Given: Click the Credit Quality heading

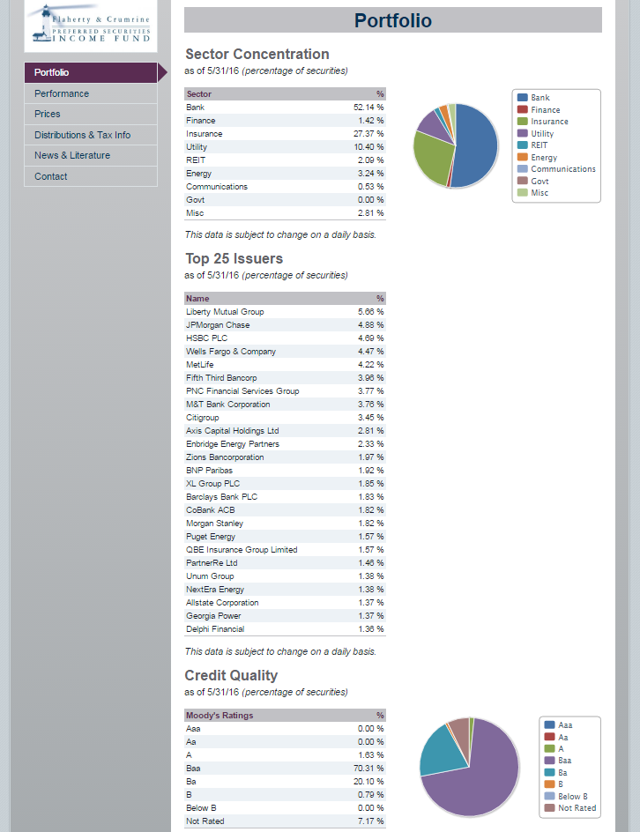Looking at the screenshot, I should tap(231, 675).
